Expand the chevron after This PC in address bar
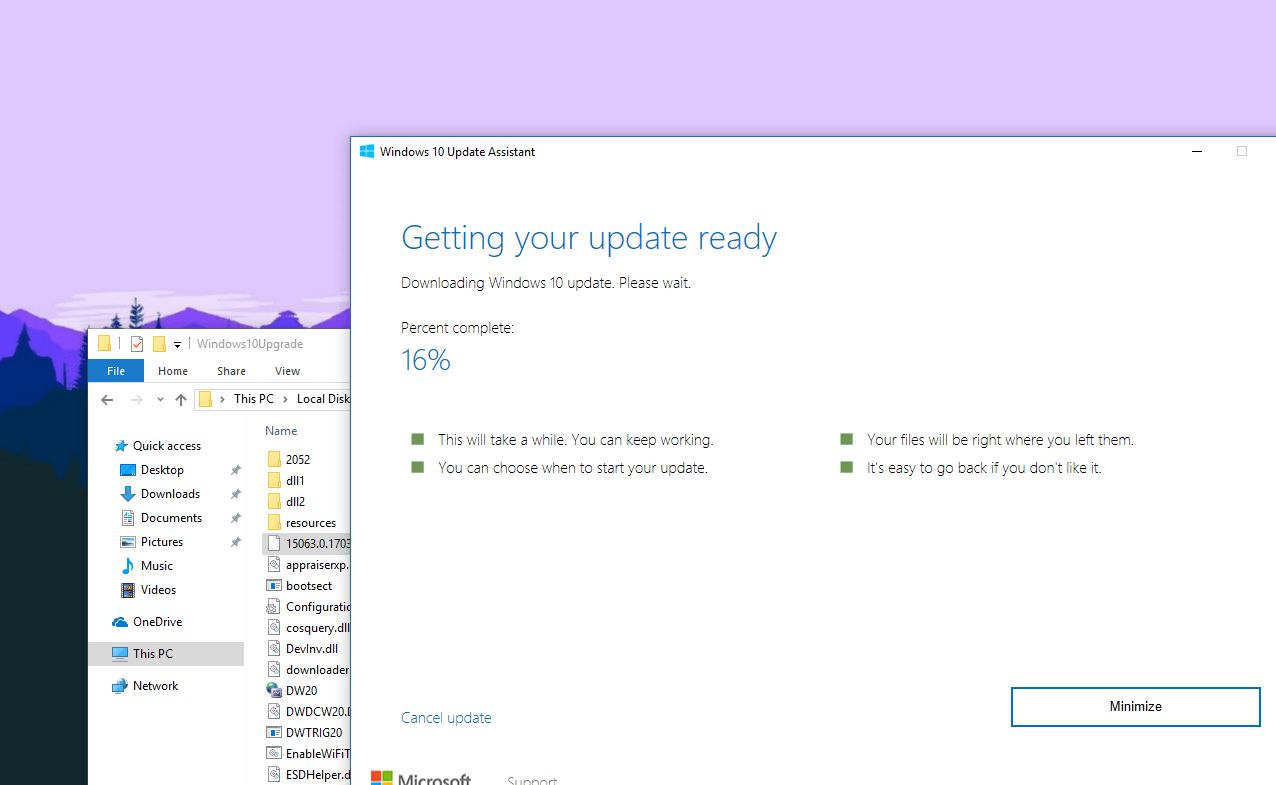Image resolution: width=1276 pixels, height=785 pixels. coord(285,399)
